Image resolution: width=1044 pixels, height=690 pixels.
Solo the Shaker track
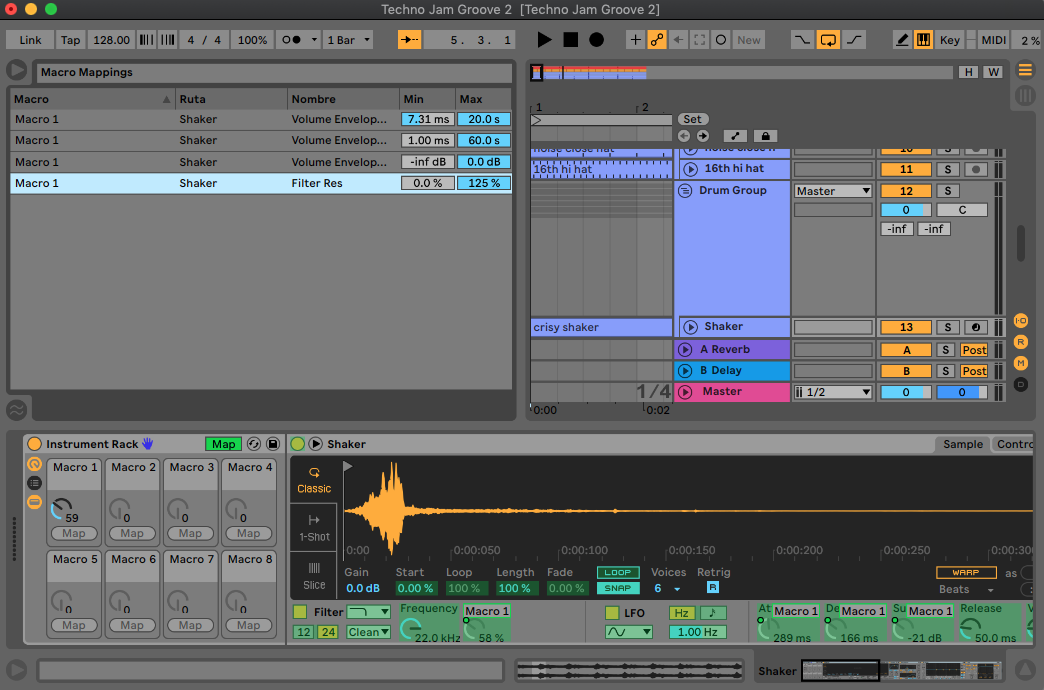[x=947, y=326]
